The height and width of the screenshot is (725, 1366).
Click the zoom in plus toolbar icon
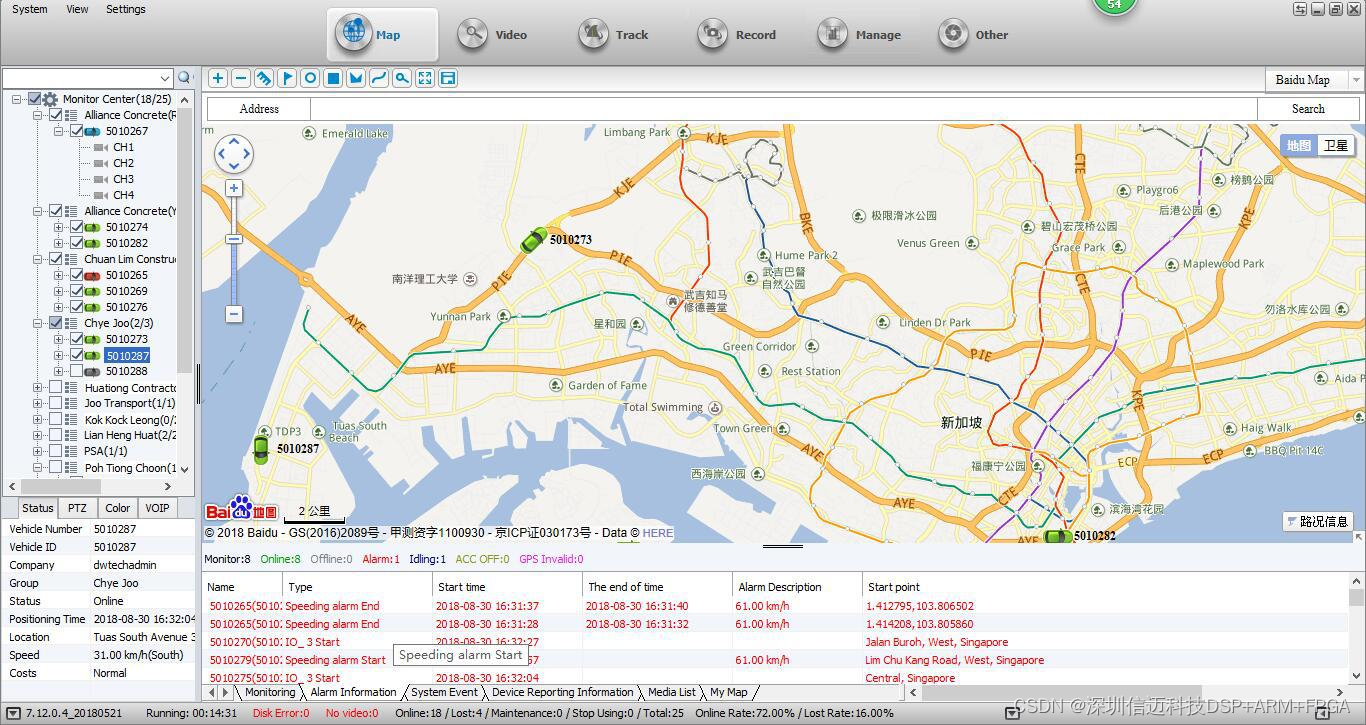click(x=217, y=78)
